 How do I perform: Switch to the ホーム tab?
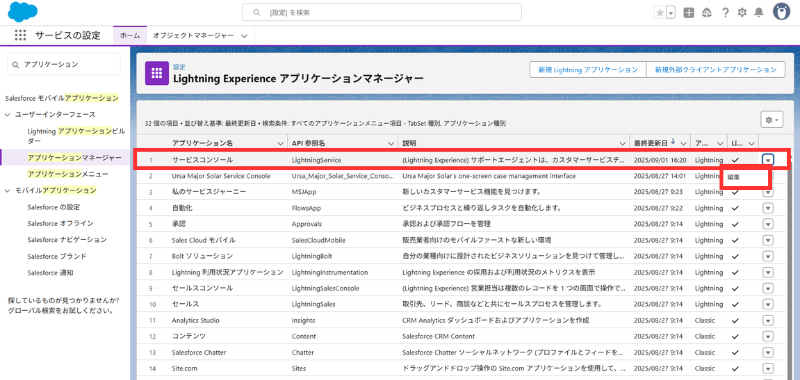(130, 35)
